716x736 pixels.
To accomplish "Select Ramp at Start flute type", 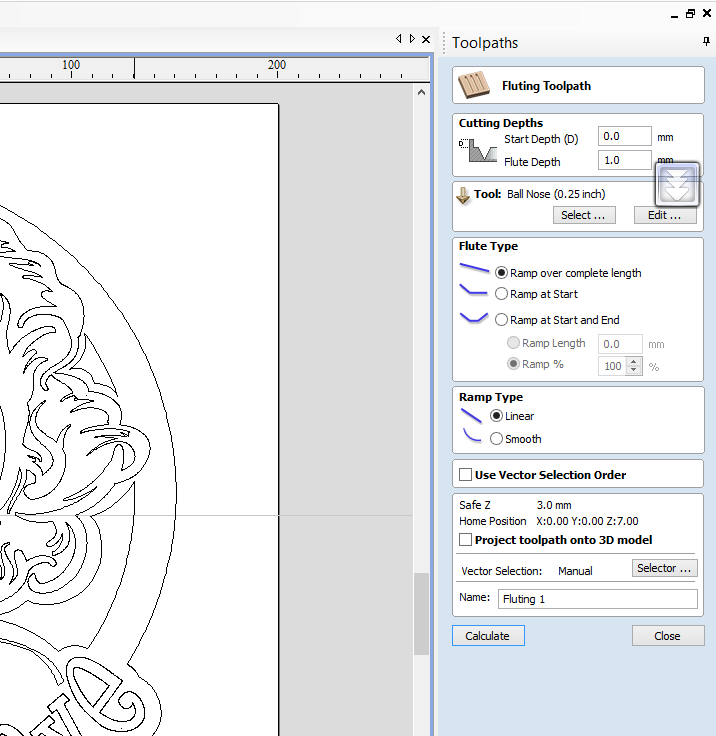I will point(501,294).
